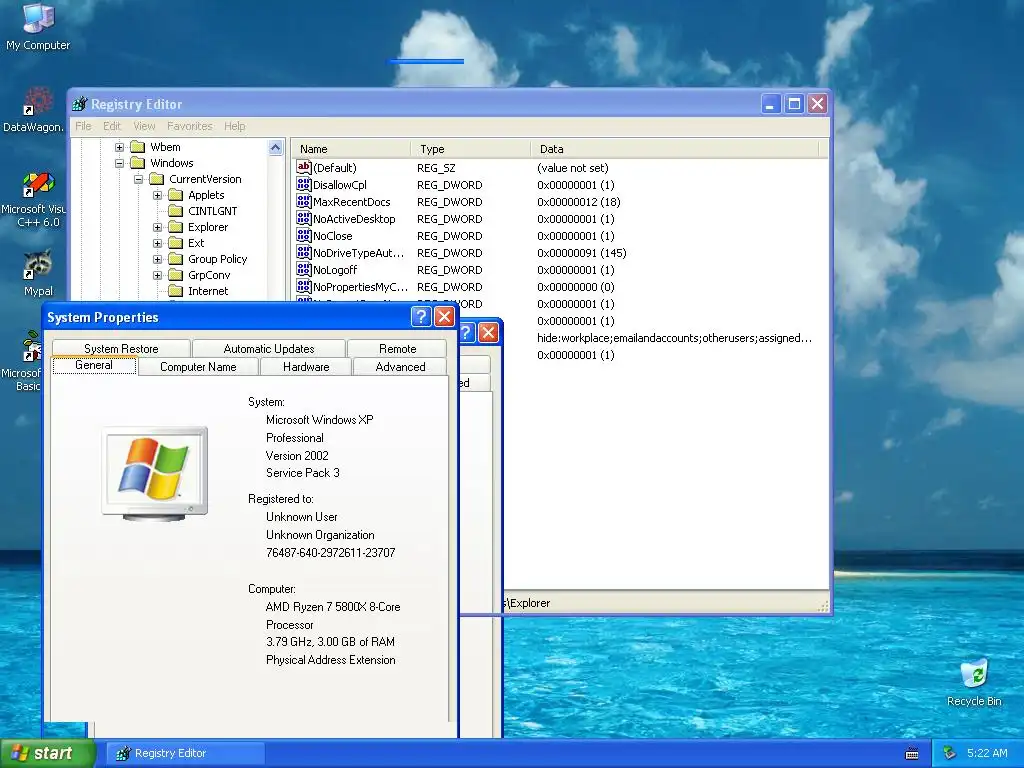The width and height of the screenshot is (1024, 768).
Task: Sort registry values by Name column
Action: point(351,149)
